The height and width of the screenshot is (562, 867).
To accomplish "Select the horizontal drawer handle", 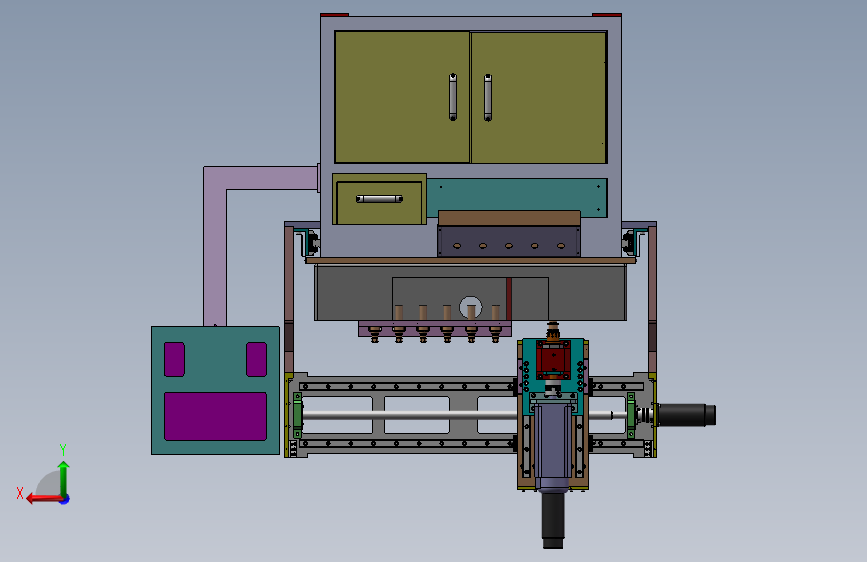I will (x=379, y=199).
